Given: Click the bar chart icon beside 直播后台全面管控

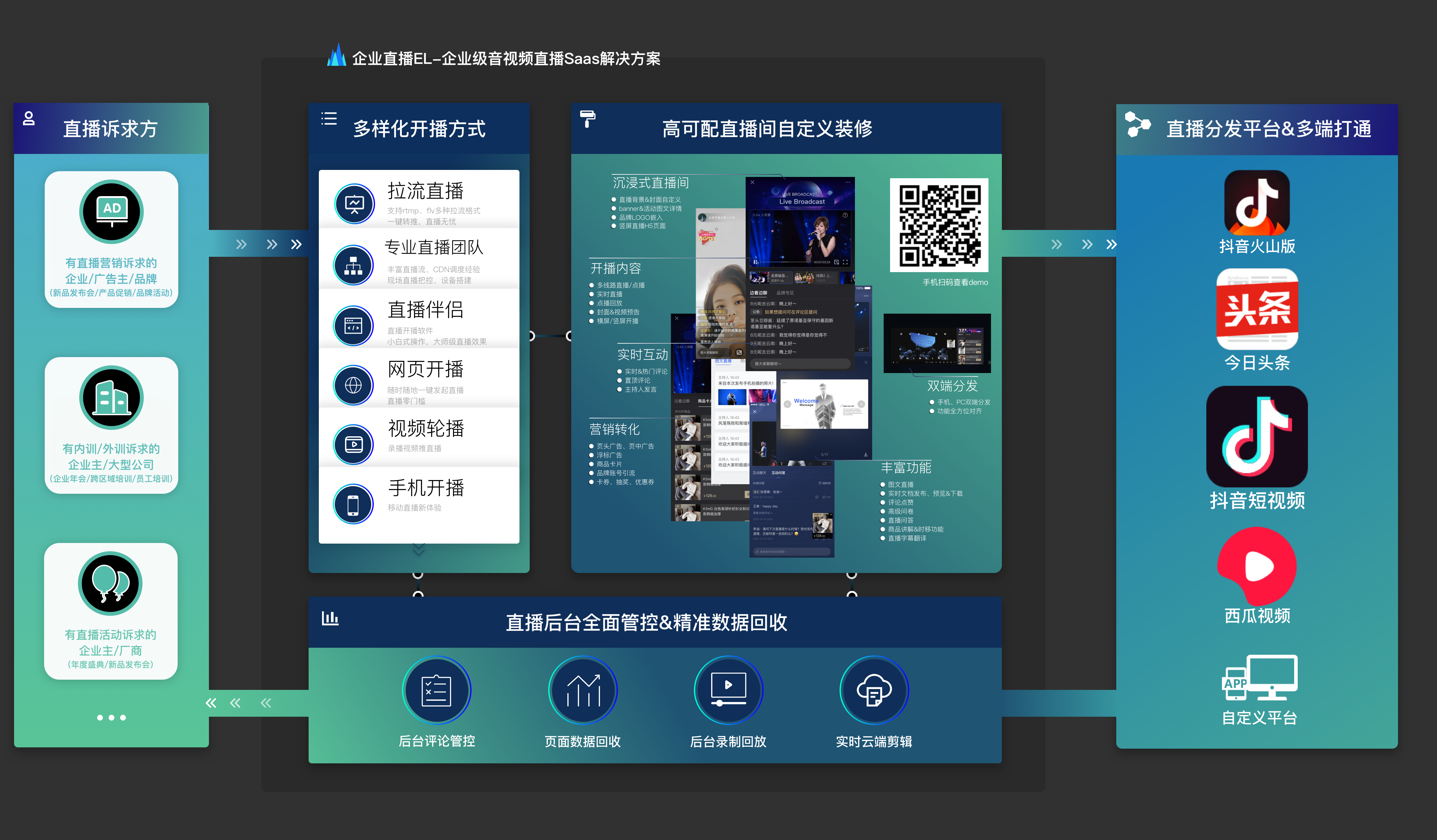Looking at the screenshot, I should click(x=330, y=618).
